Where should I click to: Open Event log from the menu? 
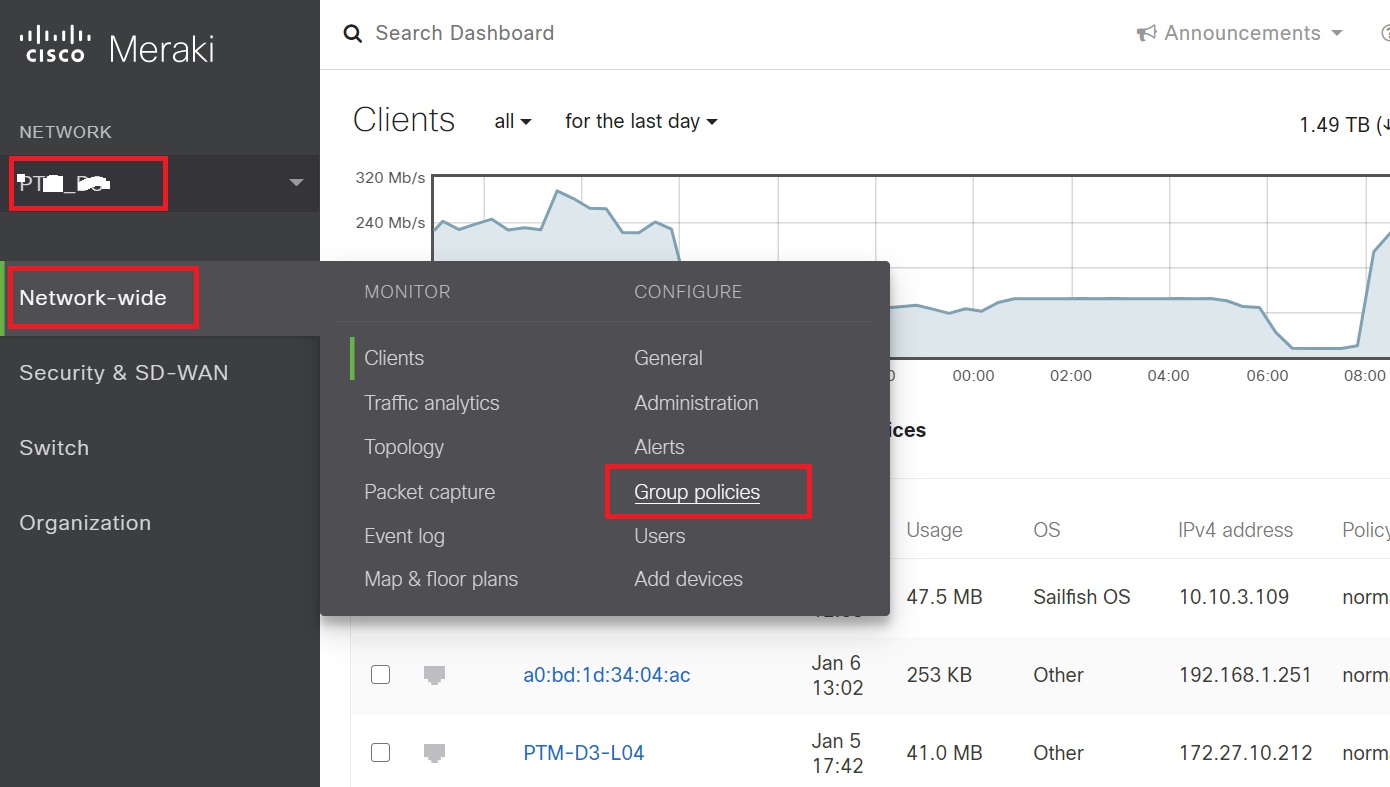pos(404,536)
